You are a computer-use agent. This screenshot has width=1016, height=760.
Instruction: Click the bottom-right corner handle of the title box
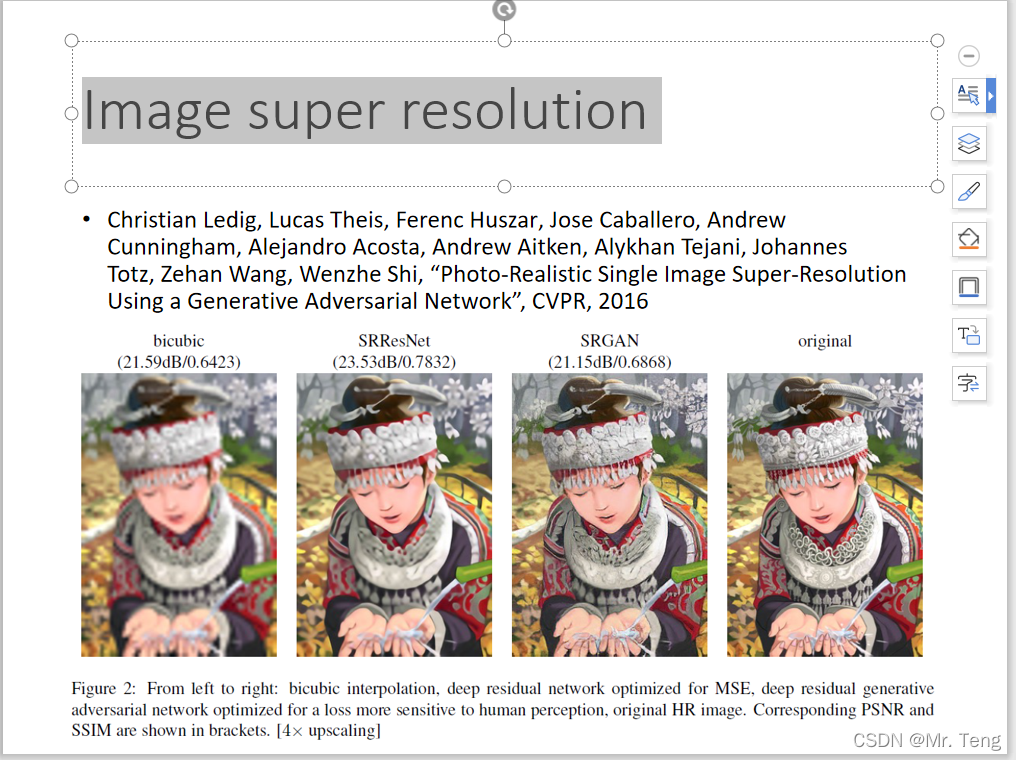point(937,187)
